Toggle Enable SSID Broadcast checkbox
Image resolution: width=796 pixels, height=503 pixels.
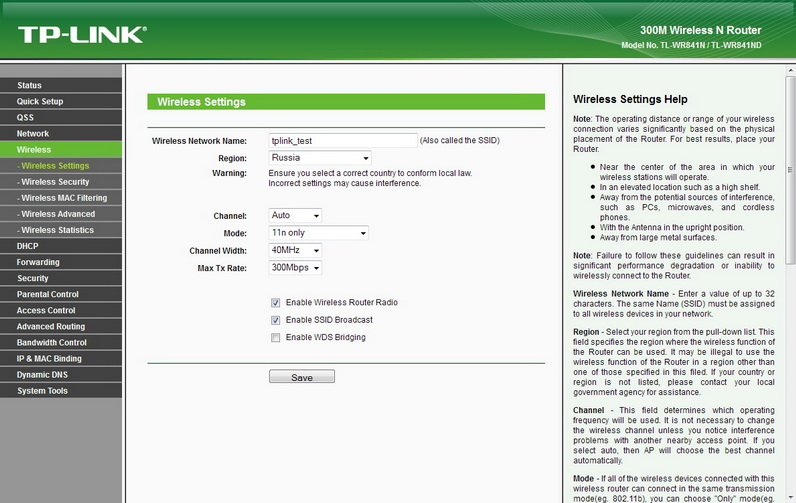[x=275, y=320]
